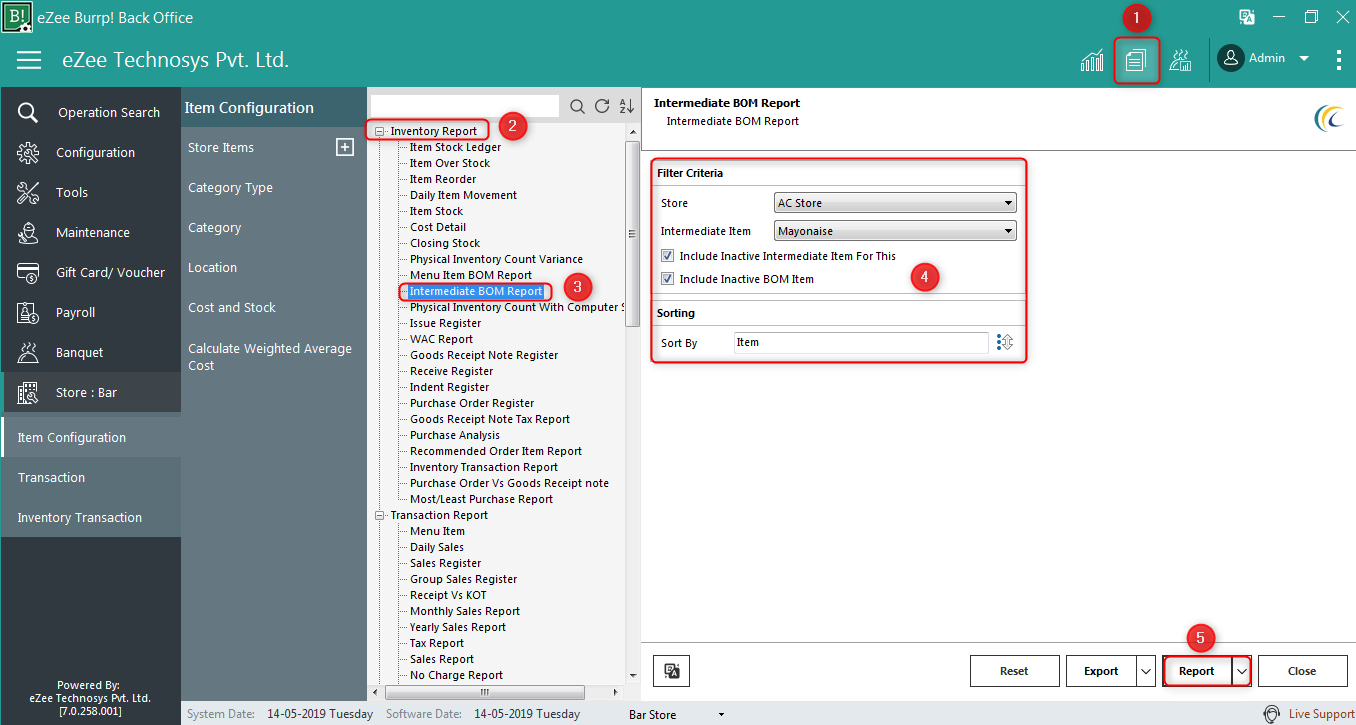Click the Gift Card/ Voucher icon
1356x725 pixels.
pyautogui.click(x=28, y=272)
